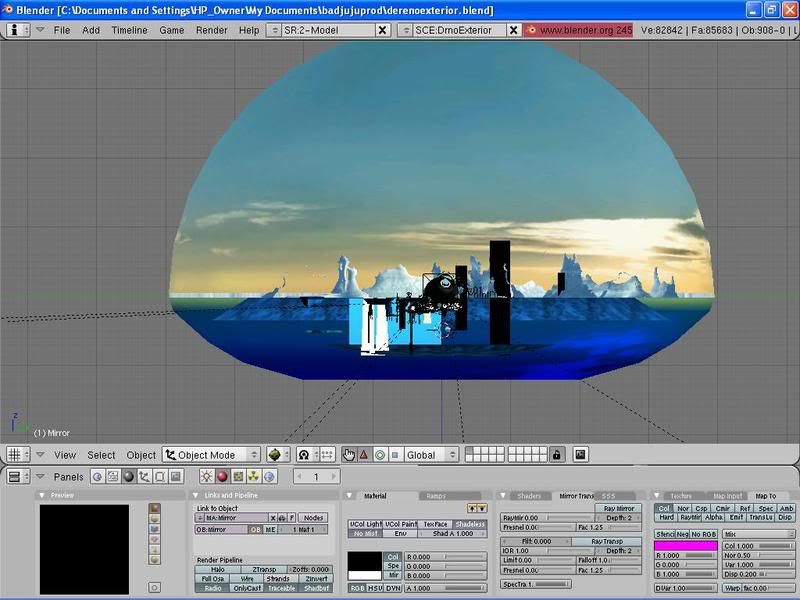Open the 3D view window type selector
The image size is (800, 600).
(18, 455)
